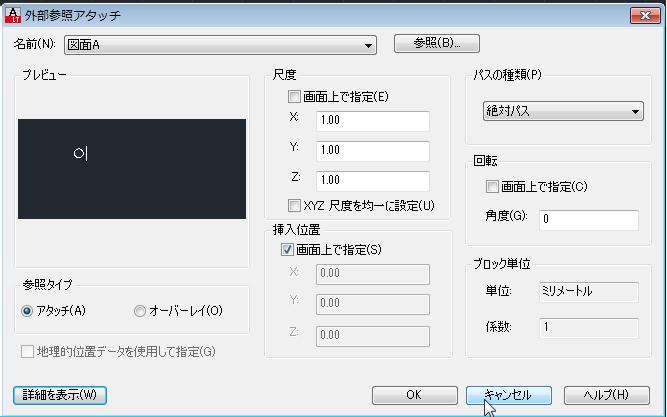Image resolution: width=667 pixels, height=417 pixels.
Task: Click the scale Z field showing 1.00
Action: point(373,181)
